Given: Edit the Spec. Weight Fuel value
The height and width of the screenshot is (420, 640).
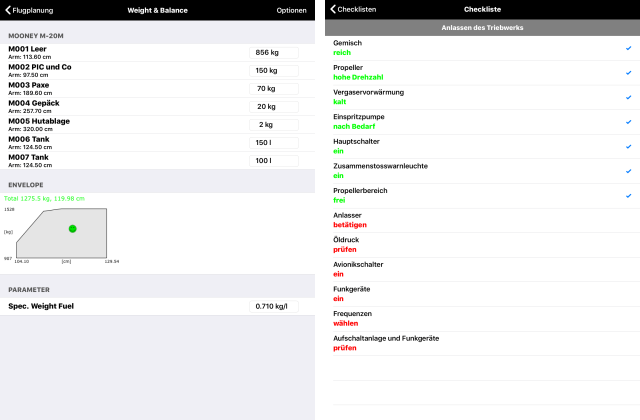Looking at the screenshot, I should coord(273,306).
